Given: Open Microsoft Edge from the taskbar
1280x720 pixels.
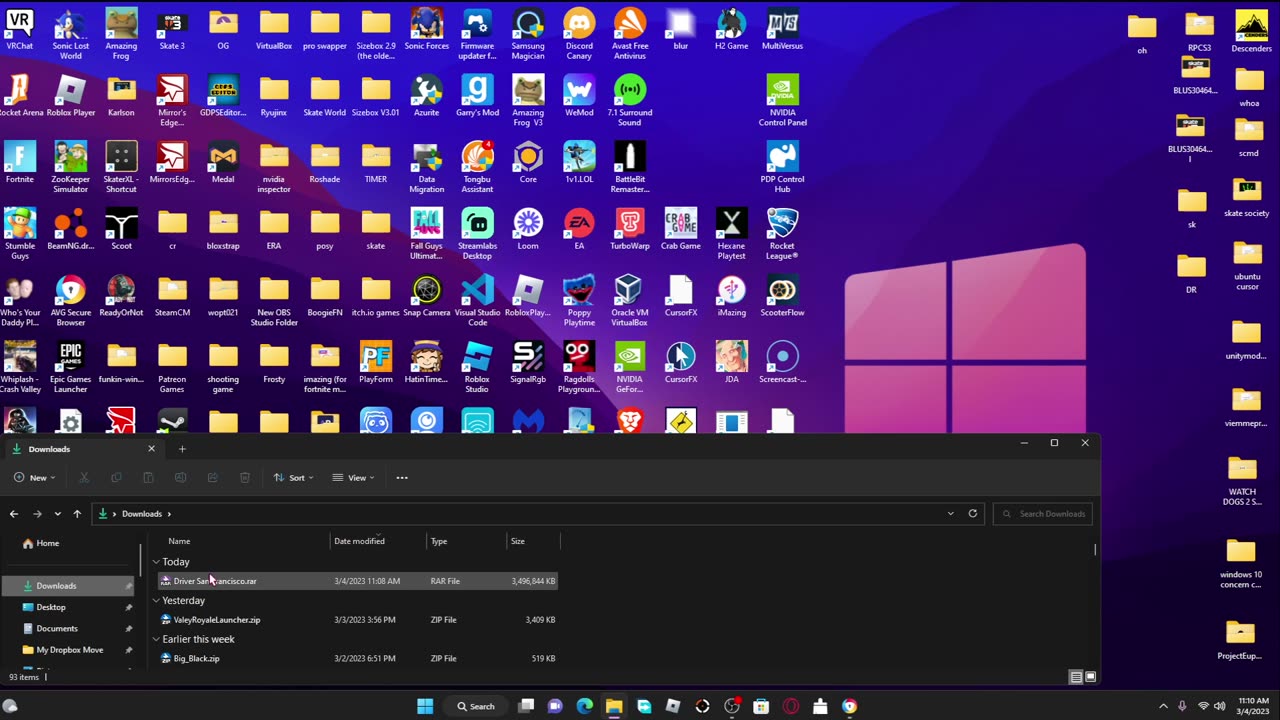Looking at the screenshot, I should tap(584, 706).
